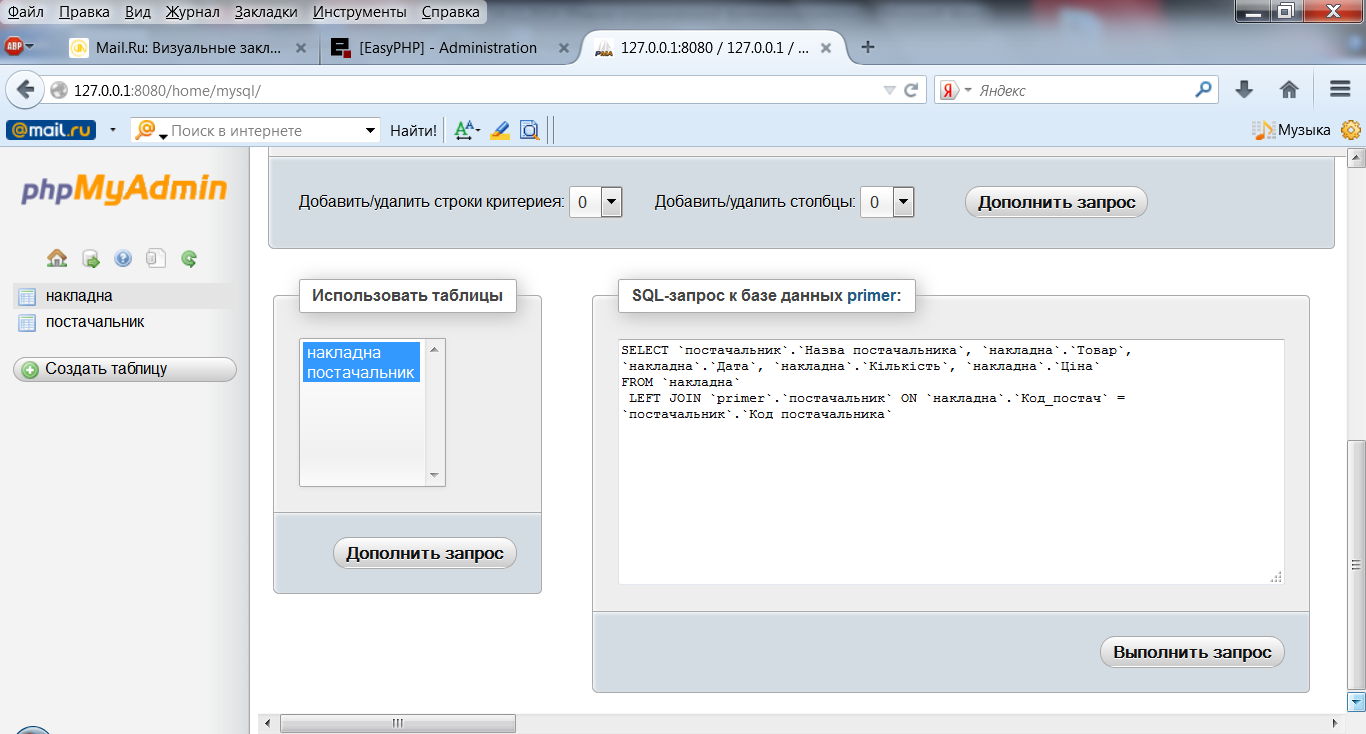Click the browser home page icon
This screenshot has height=734, width=1366.
tap(1289, 90)
